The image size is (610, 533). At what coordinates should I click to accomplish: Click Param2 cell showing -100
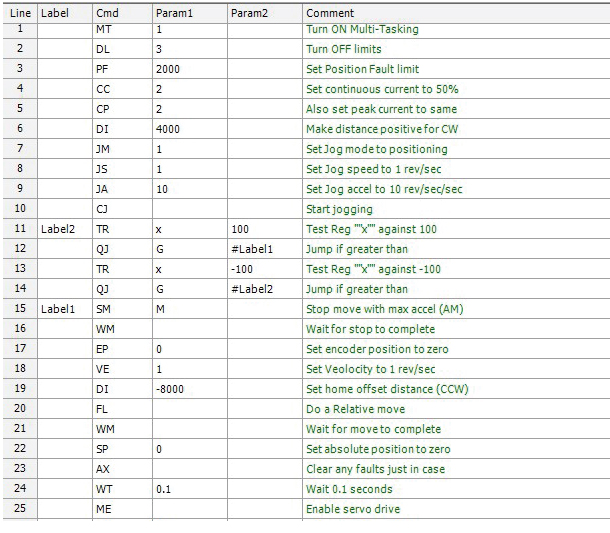(x=265, y=269)
